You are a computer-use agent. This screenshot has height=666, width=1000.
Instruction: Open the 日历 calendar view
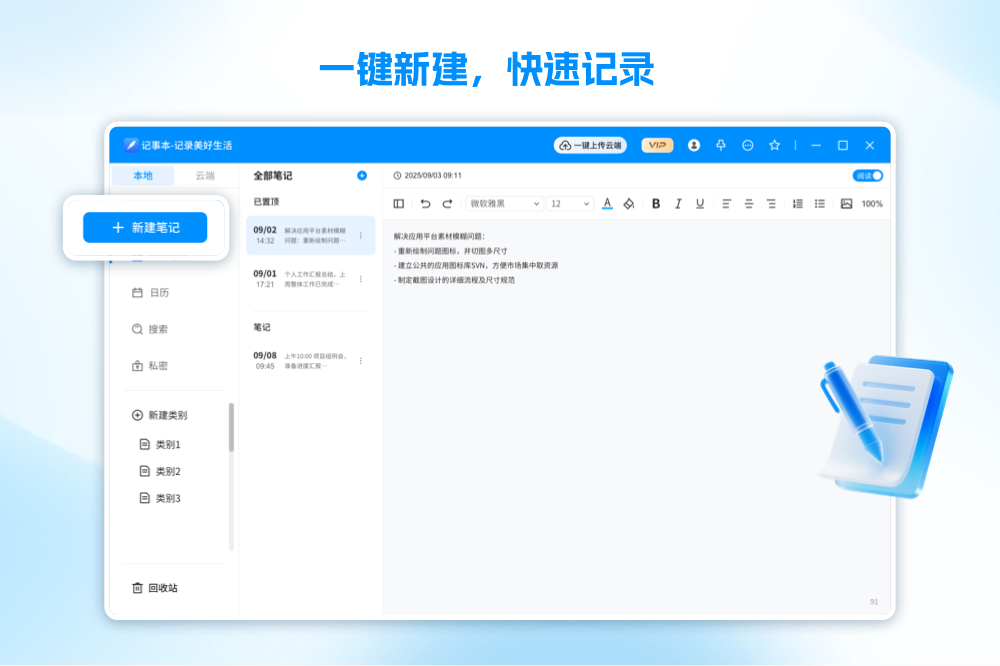pyautogui.click(x=151, y=293)
